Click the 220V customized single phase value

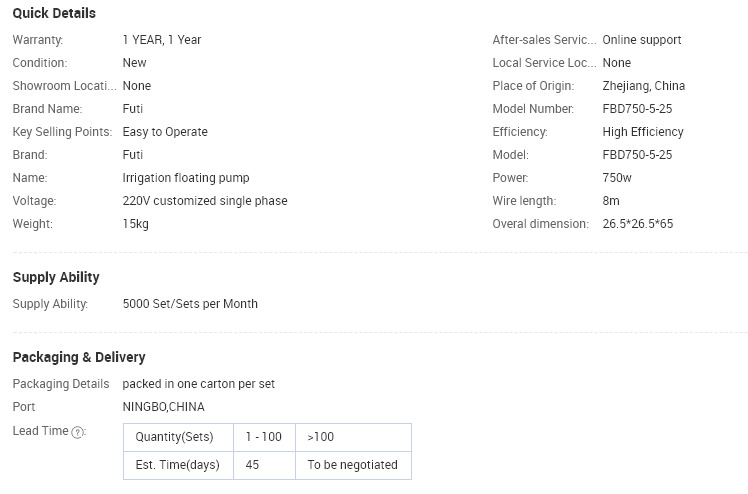[x=205, y=201]
